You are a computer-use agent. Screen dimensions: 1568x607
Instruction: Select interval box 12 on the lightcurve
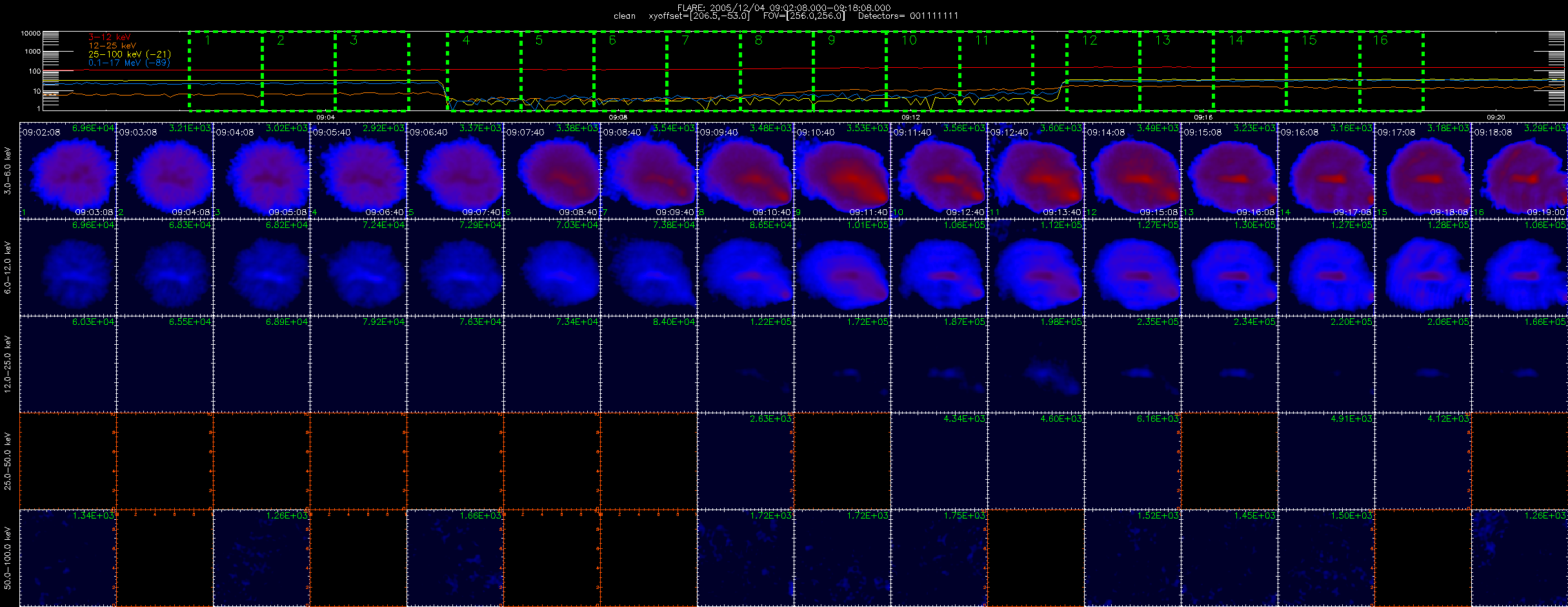tap(1103, 70)
